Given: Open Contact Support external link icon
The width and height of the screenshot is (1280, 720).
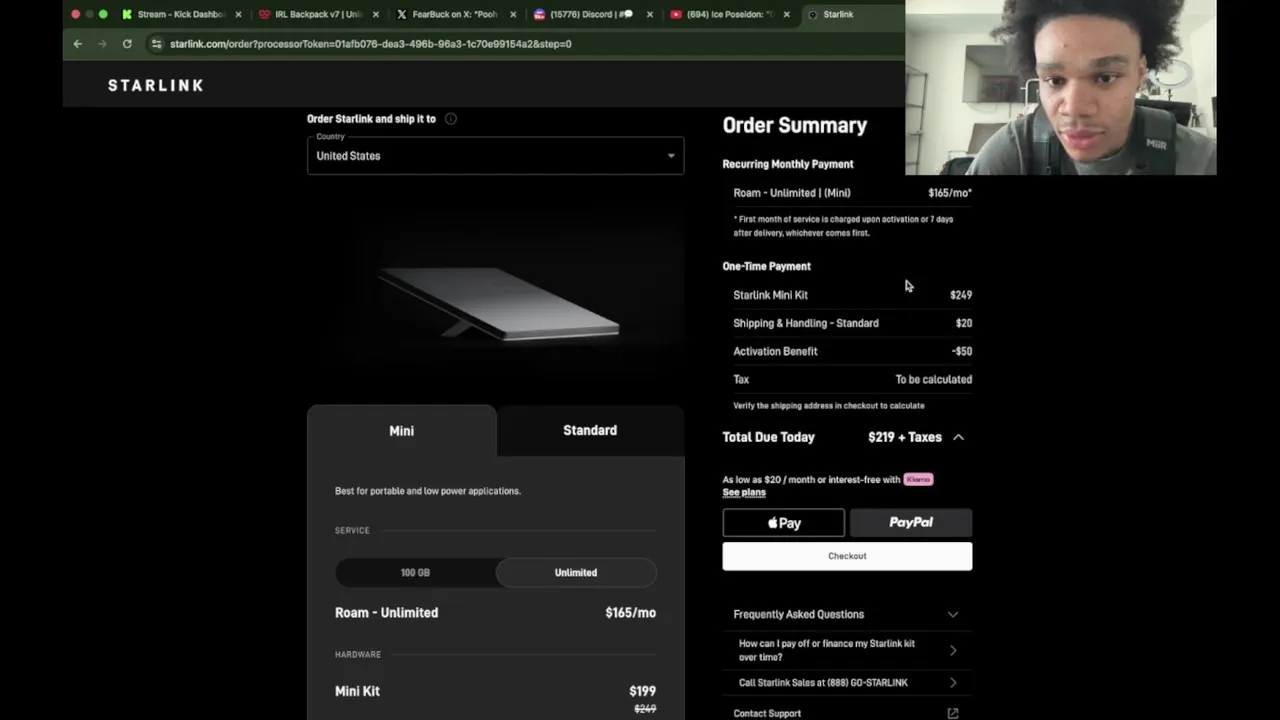Looking at the screenshot, I should 952,713.
